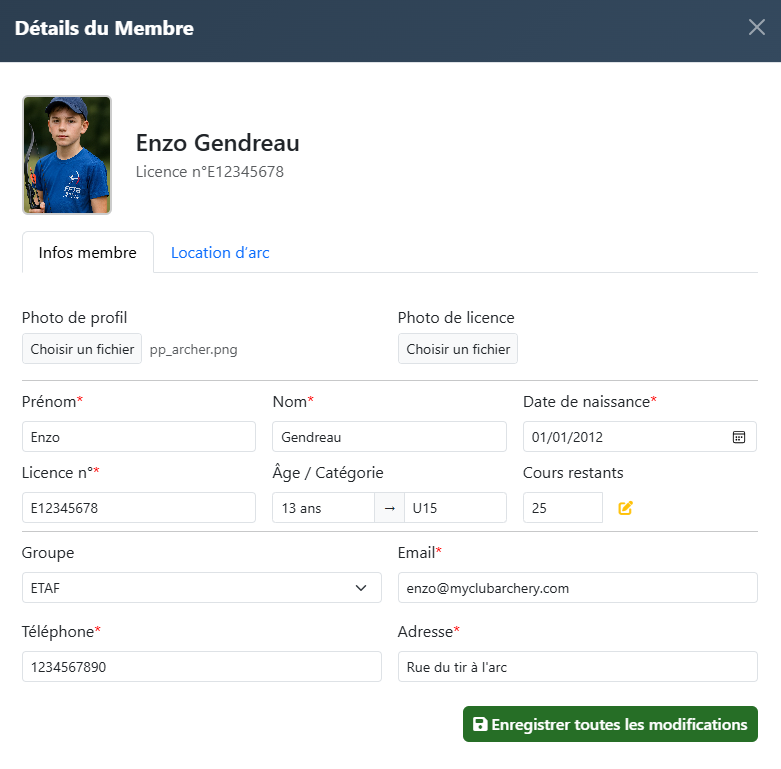Switch to the Location d'arc tab
781x769 pixels.
[220, 253]
